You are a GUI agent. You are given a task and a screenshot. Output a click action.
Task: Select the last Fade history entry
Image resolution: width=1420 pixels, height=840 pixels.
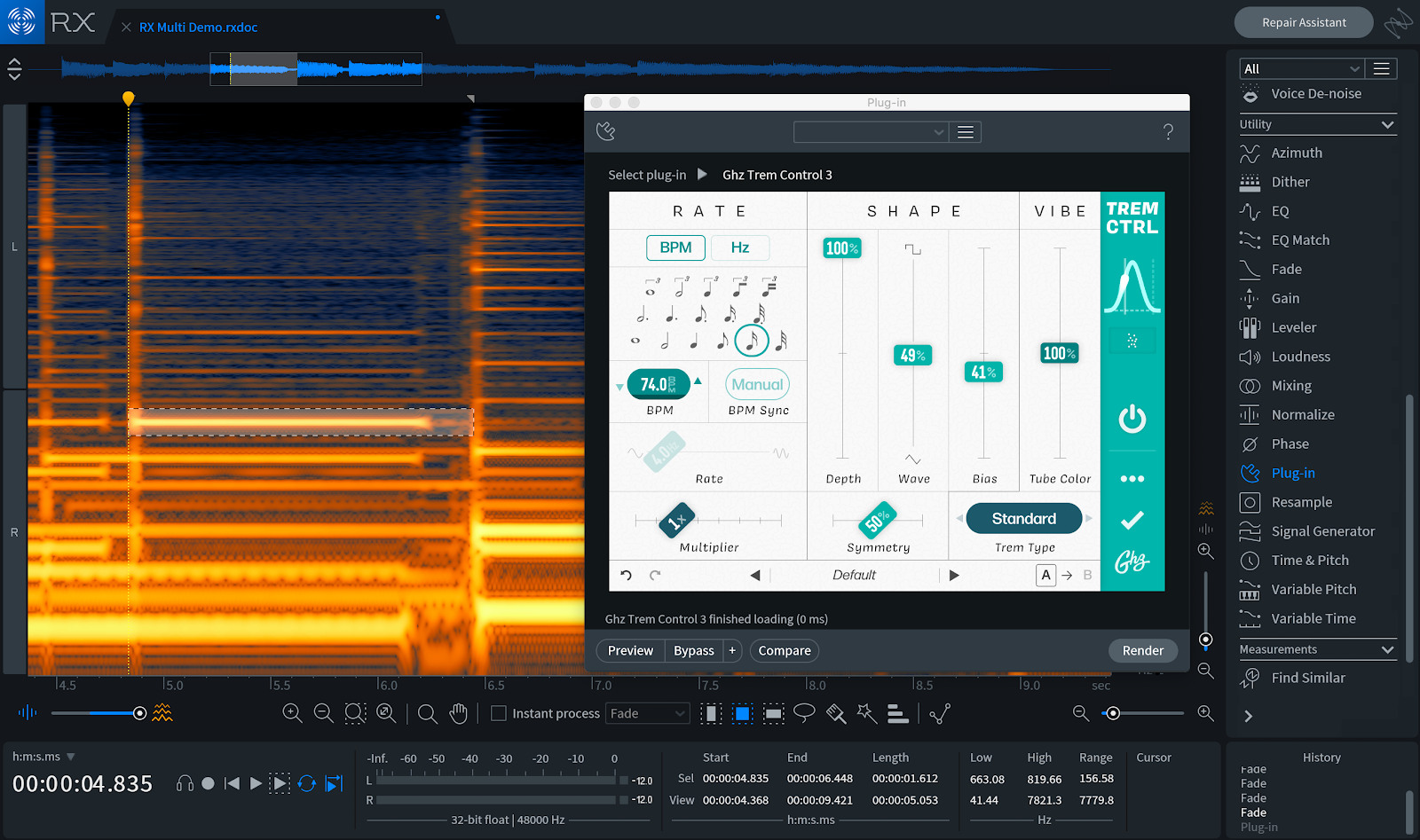point(1253,813)
